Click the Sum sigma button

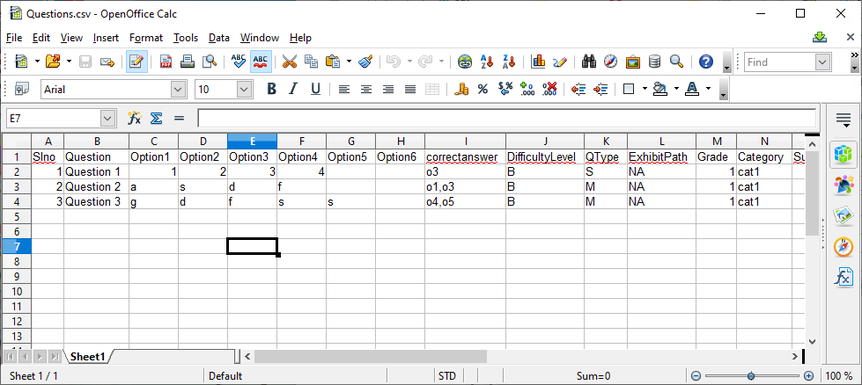(156, 118)
